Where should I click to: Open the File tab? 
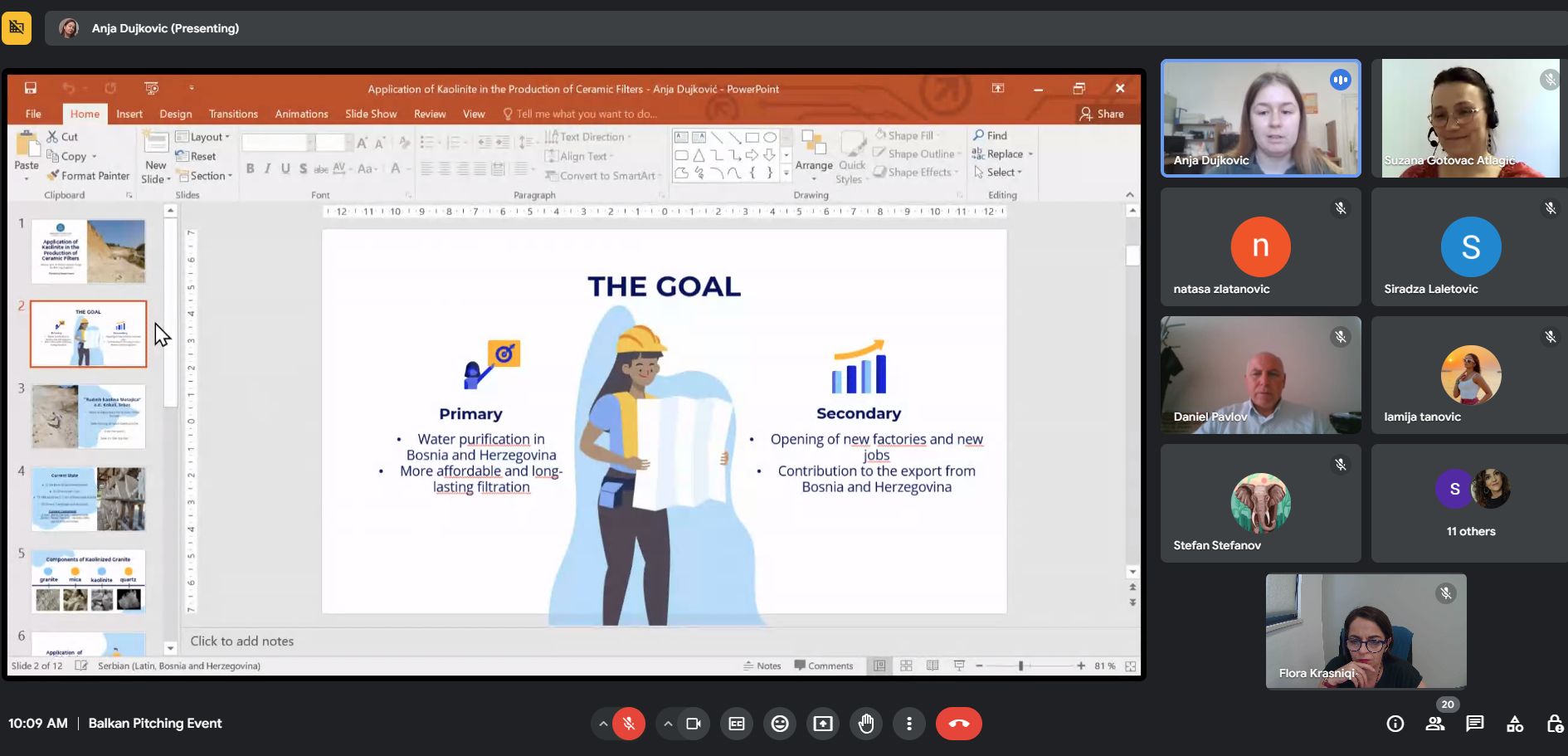(33, 114)
